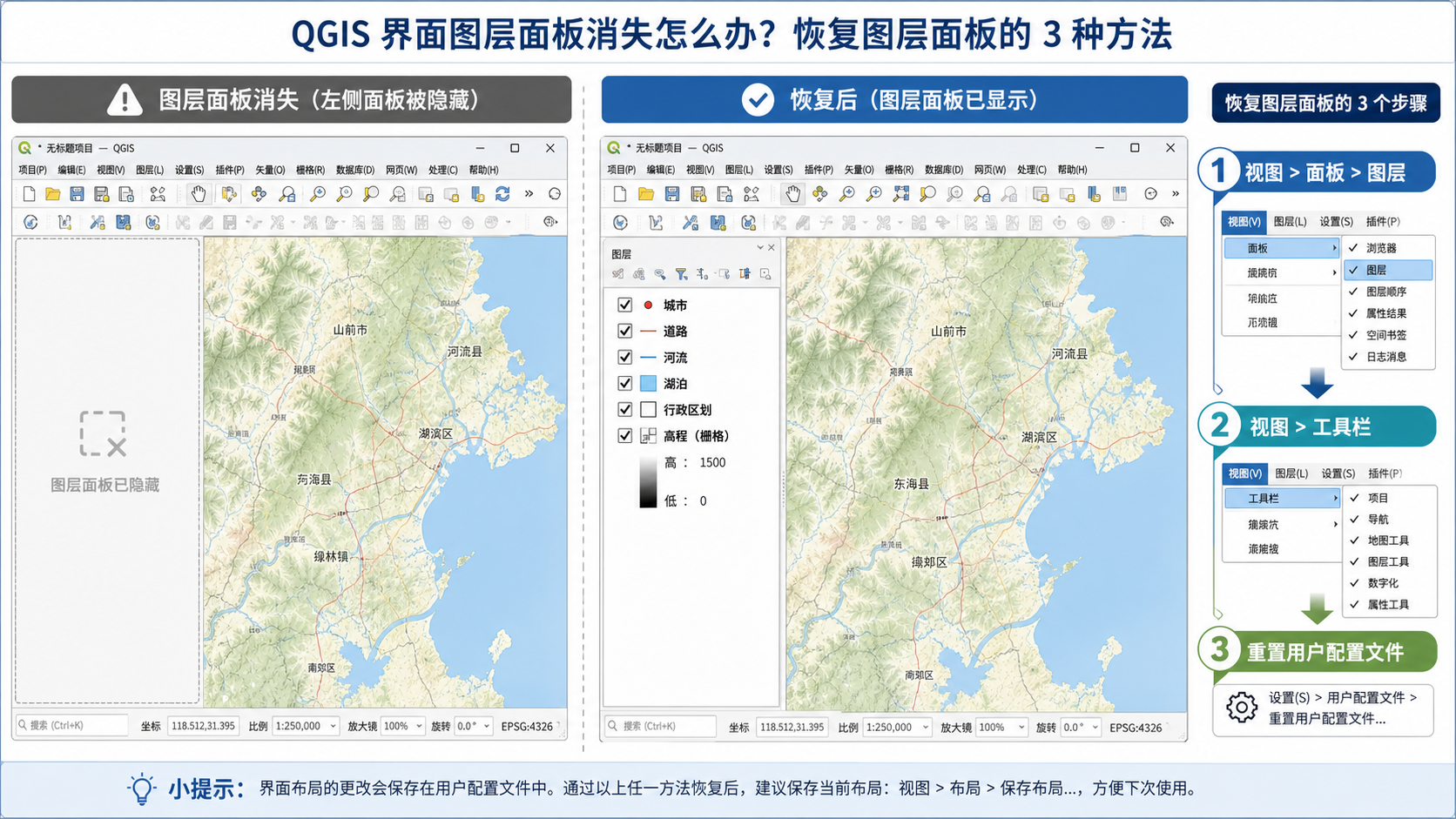This screenshot has width=1456, height=819.
Task: Click Zoom Full extent icon in right window
Action: pos(901,193)
